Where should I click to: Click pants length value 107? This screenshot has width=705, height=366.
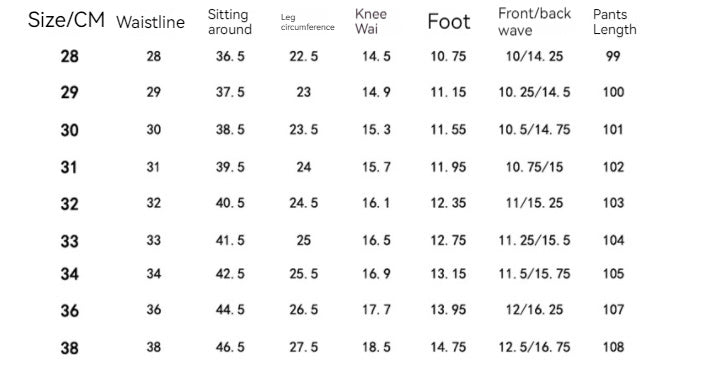pos(613,309)
